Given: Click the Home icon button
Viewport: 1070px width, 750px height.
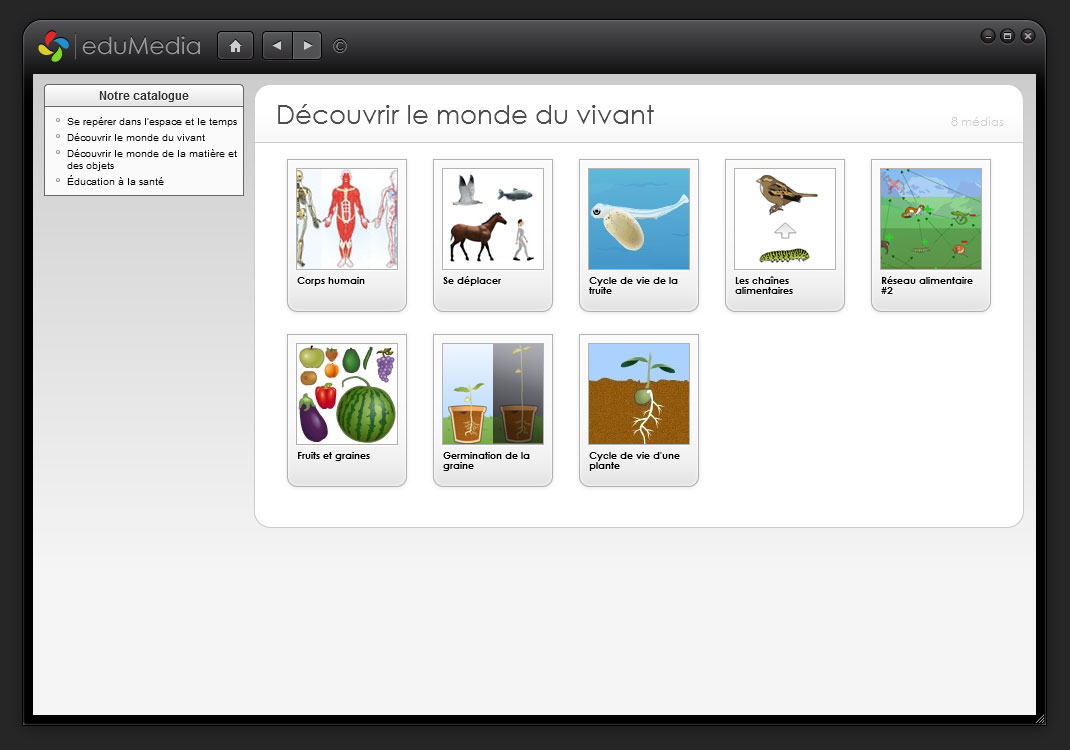Looking at the screenshot, I should [x=235, y=46].
